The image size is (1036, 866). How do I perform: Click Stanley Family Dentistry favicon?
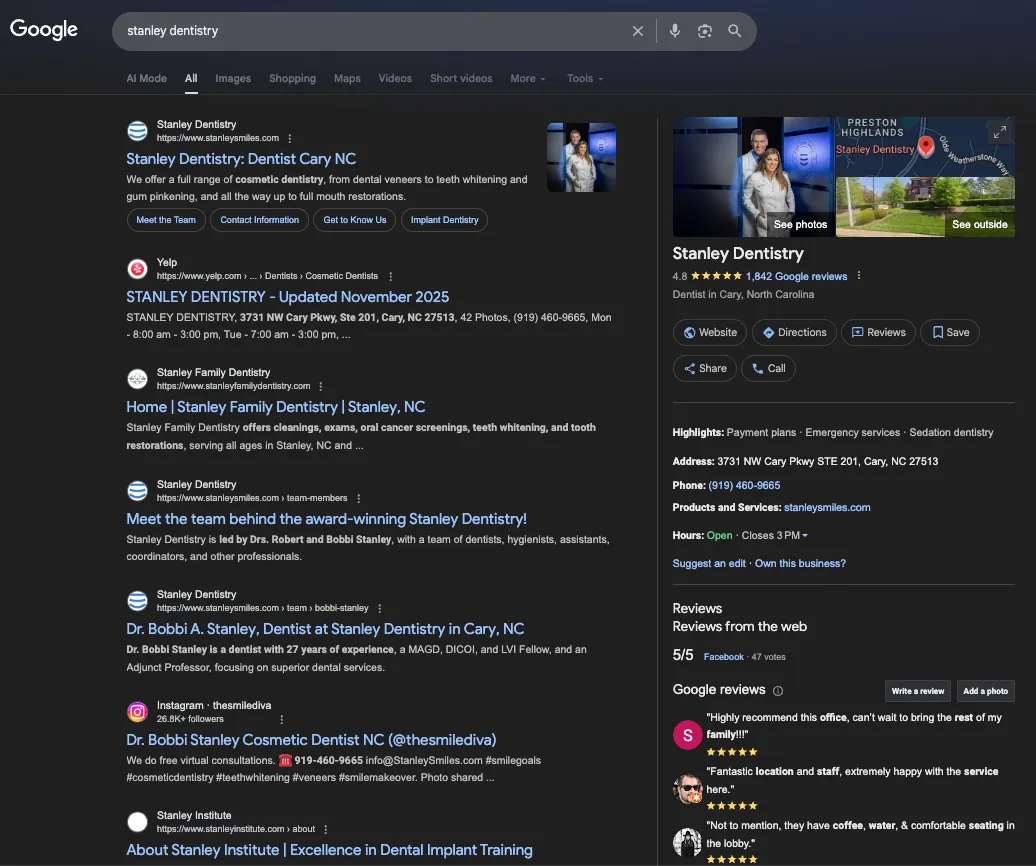pyautogui.click(x=137, y=379)
